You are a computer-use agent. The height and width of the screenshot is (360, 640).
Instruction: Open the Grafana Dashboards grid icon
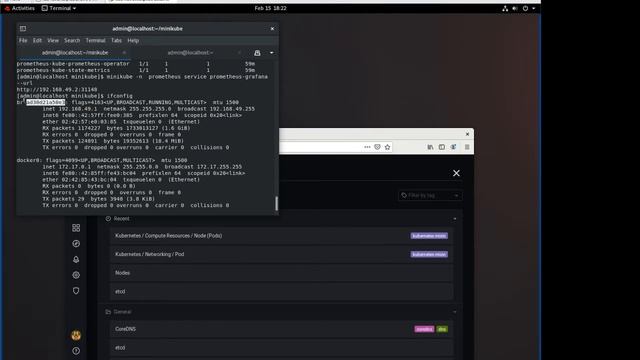point(76,228)
